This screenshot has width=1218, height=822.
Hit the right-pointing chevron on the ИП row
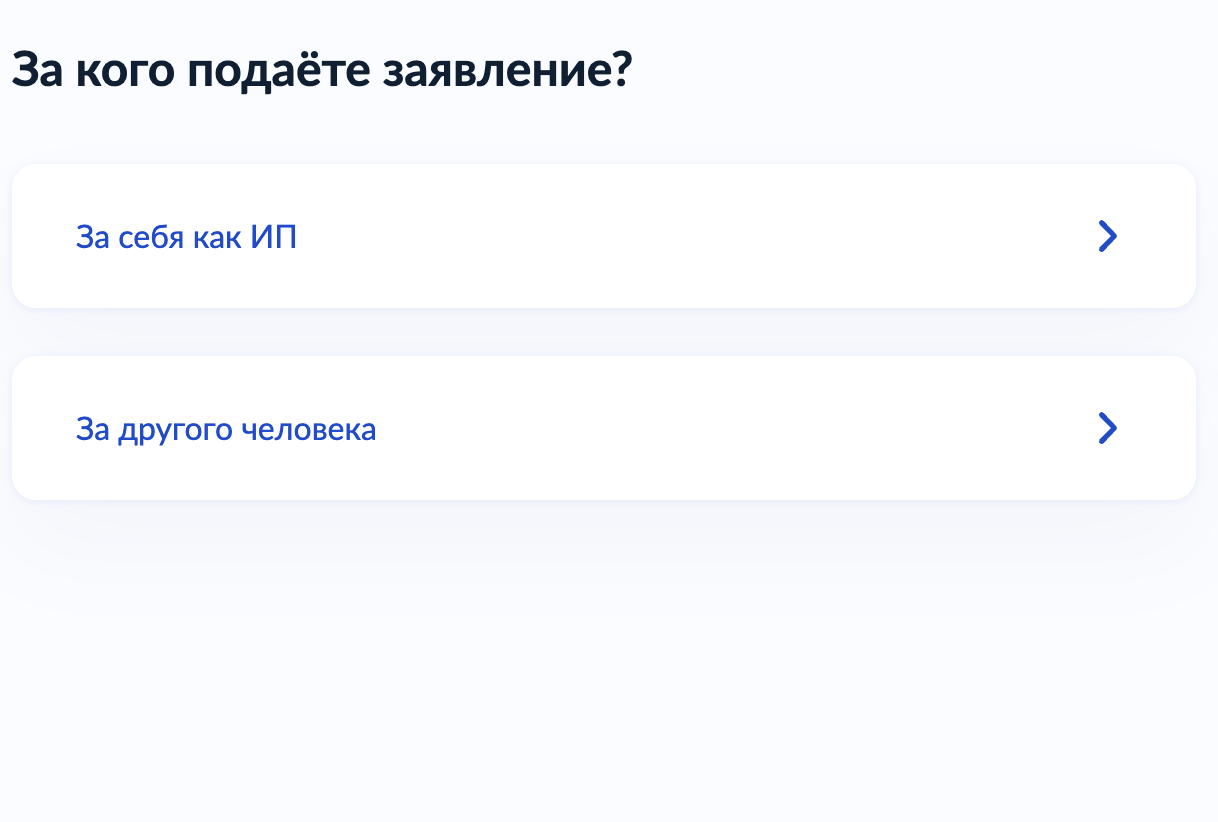(x=1107, y=236)
